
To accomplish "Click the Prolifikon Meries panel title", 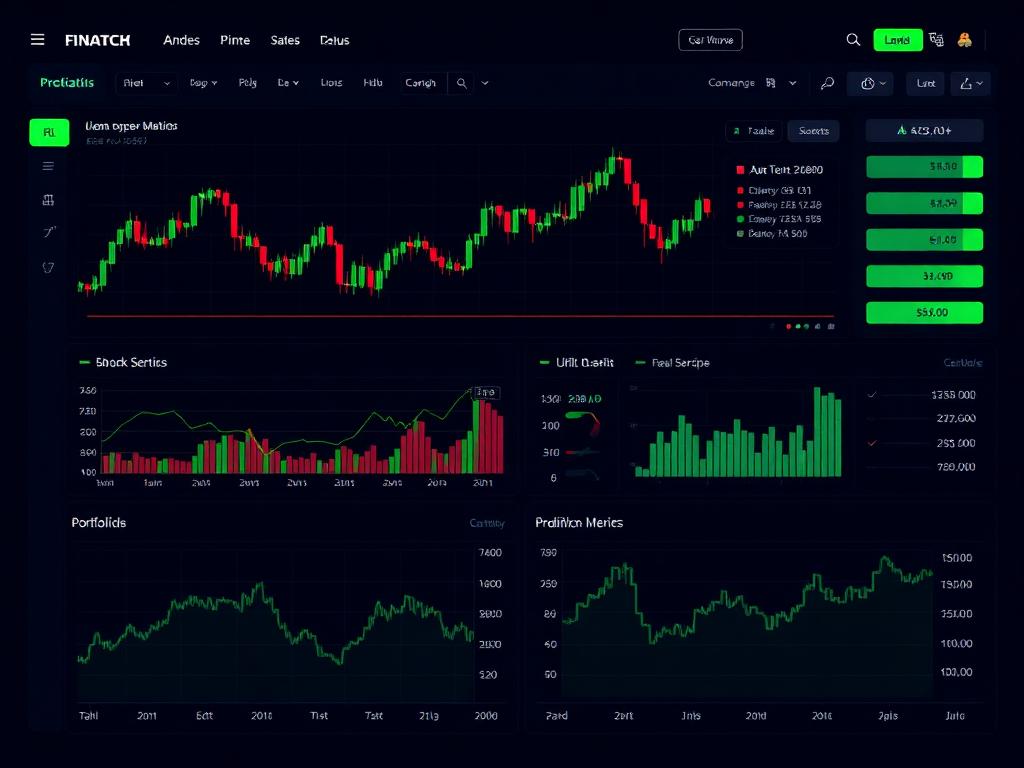I will pyautogui.click(x=579, y=522).
